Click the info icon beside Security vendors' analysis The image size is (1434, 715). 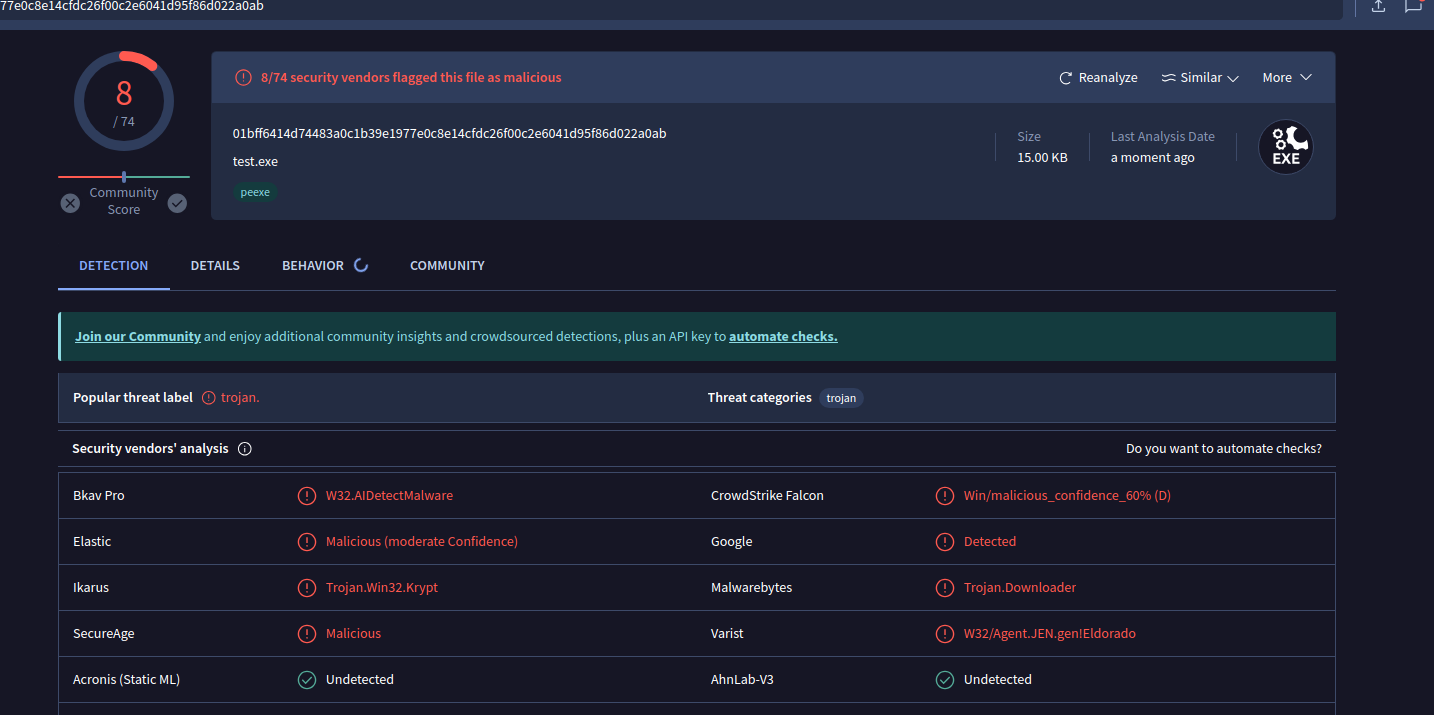point(245,449)
